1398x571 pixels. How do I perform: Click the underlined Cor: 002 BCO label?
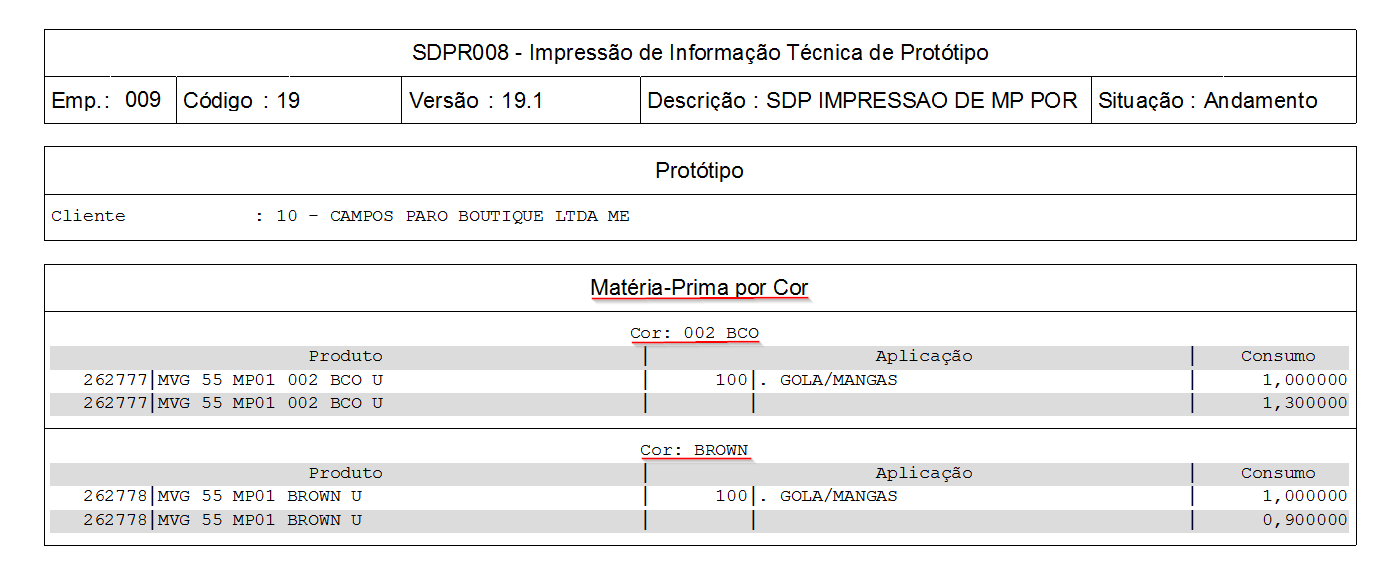coord(695,333)
